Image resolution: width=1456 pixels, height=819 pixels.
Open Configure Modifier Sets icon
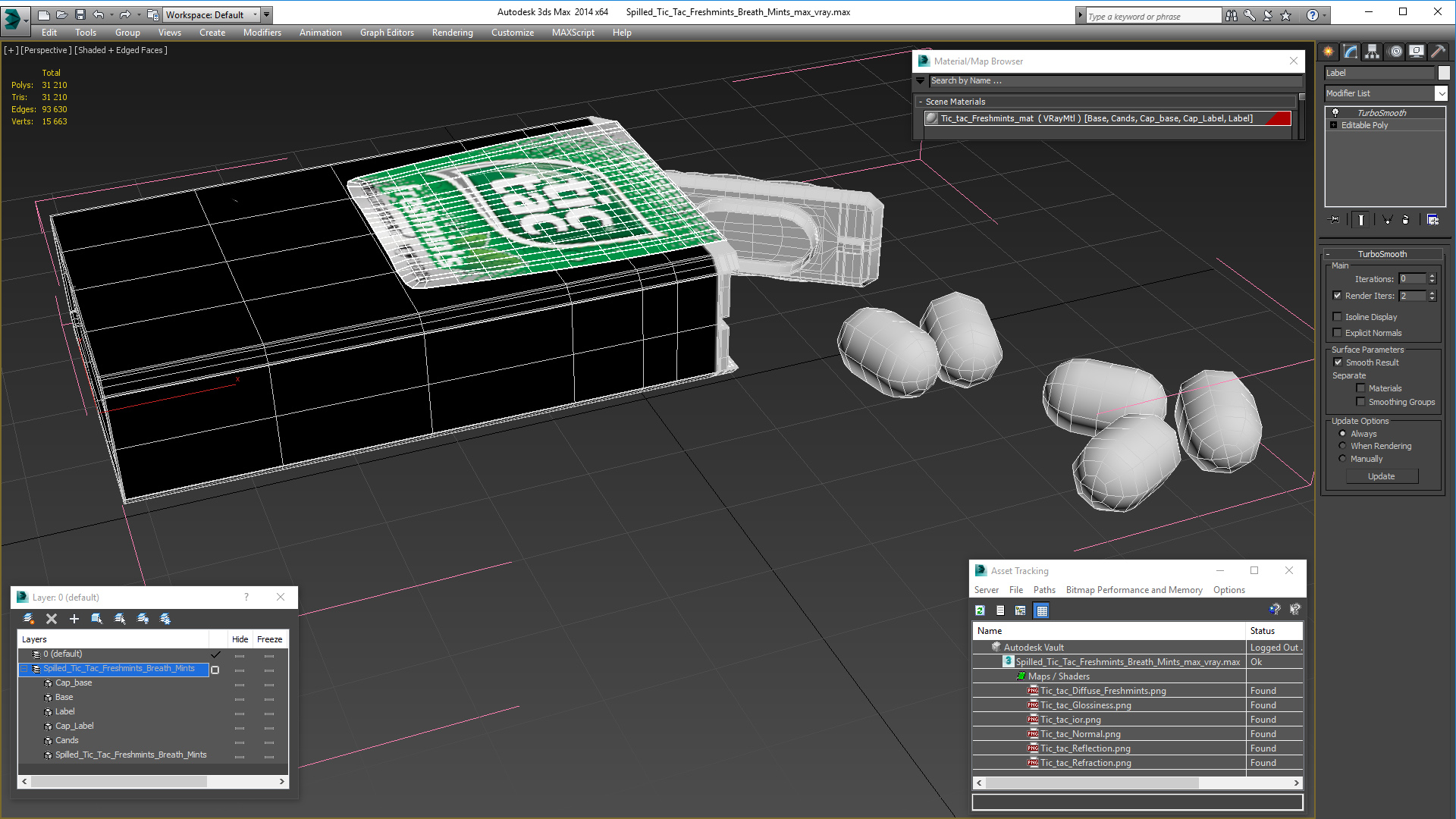[x=1432, y=220]
